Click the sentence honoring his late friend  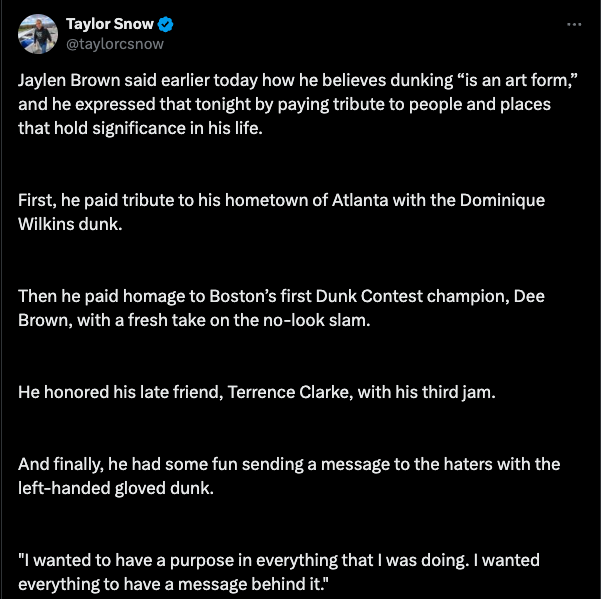pyautogui.click(x=257, y=392)
